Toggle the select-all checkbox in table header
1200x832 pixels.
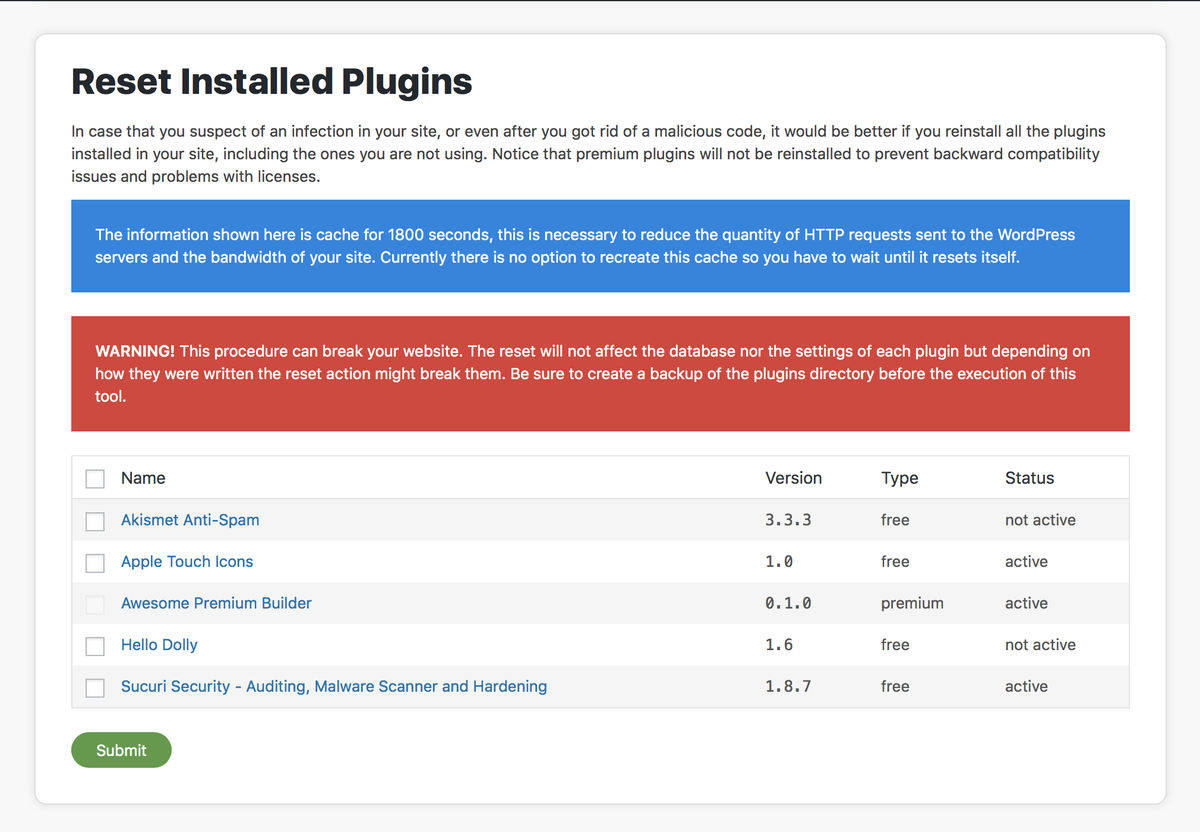pyautogui.click(x=95, y=479)
